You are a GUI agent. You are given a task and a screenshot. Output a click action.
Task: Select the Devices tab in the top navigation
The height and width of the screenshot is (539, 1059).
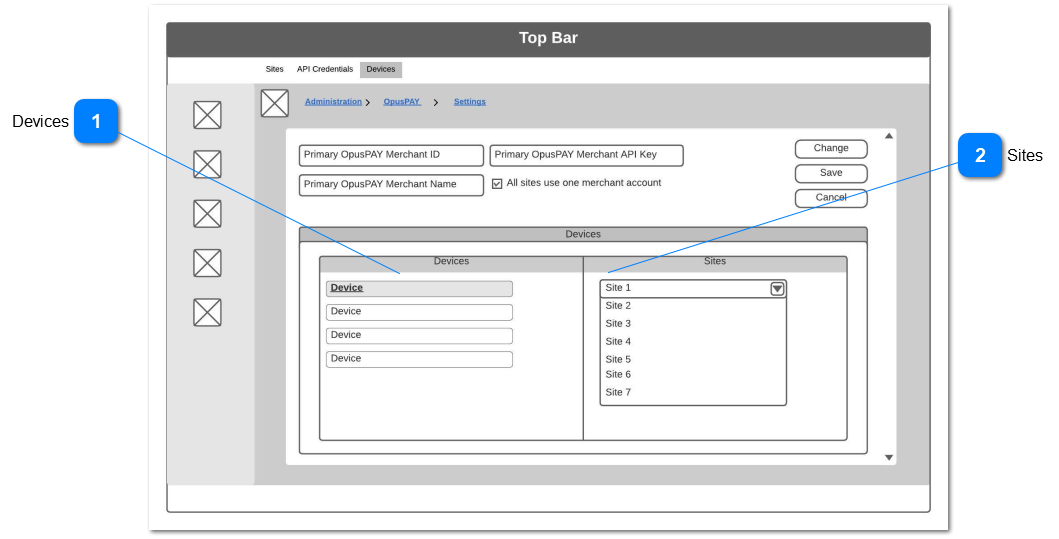(380, 70)
